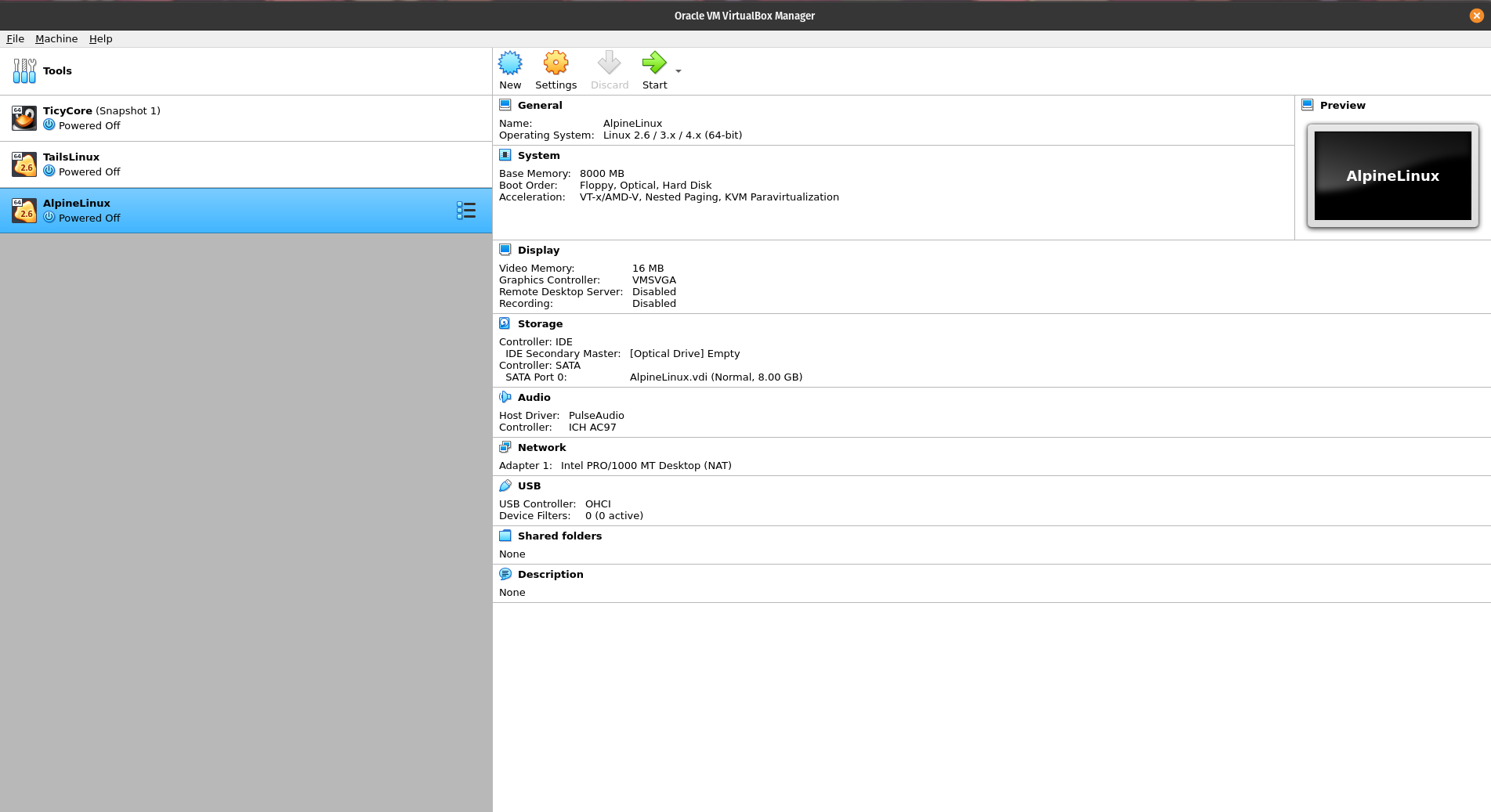Click the Preview section monitor icon
Viewport: 1491px width, 812px height.
coord(1308,105)
